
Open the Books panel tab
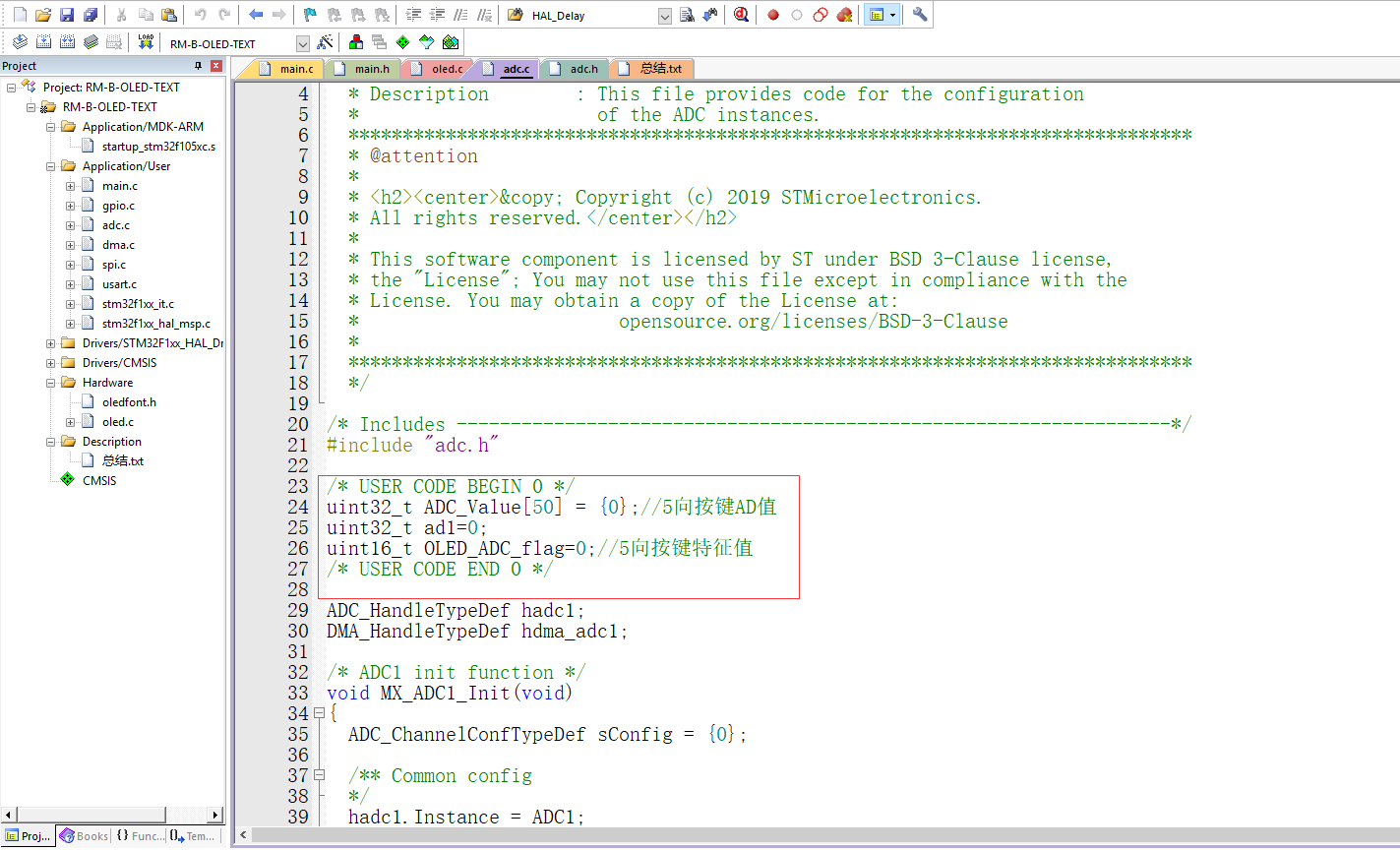click(x=85, y=836)
